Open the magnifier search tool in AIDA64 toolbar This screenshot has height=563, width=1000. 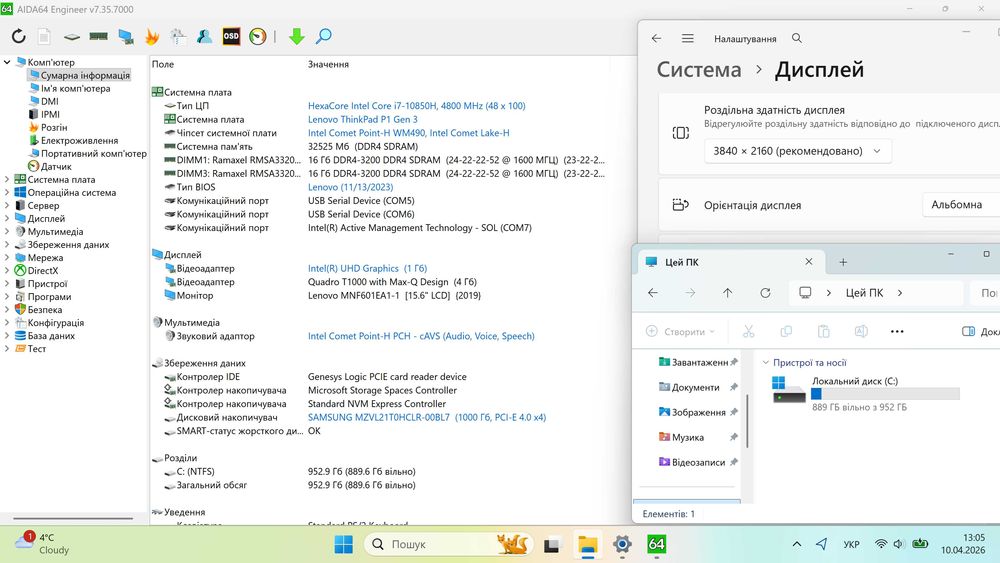(x=324, y=36)
